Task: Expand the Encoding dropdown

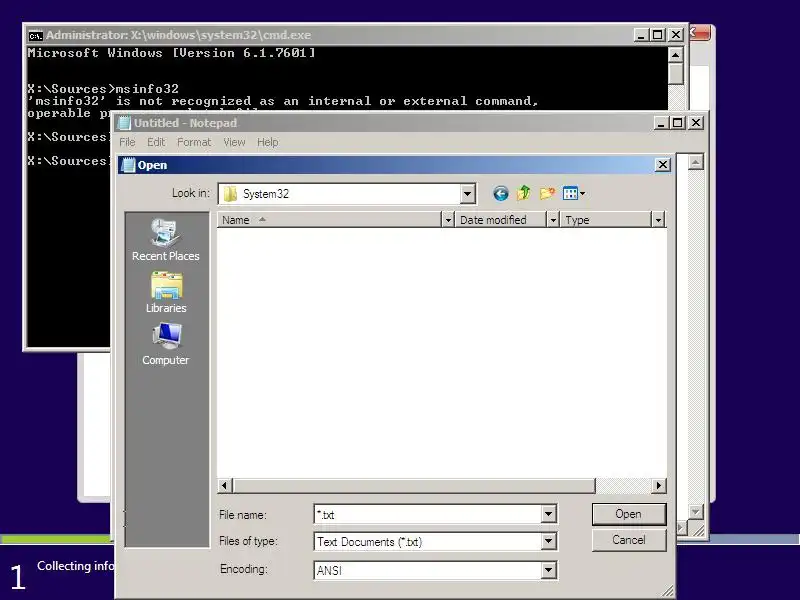Action: (x=548, y=570)
